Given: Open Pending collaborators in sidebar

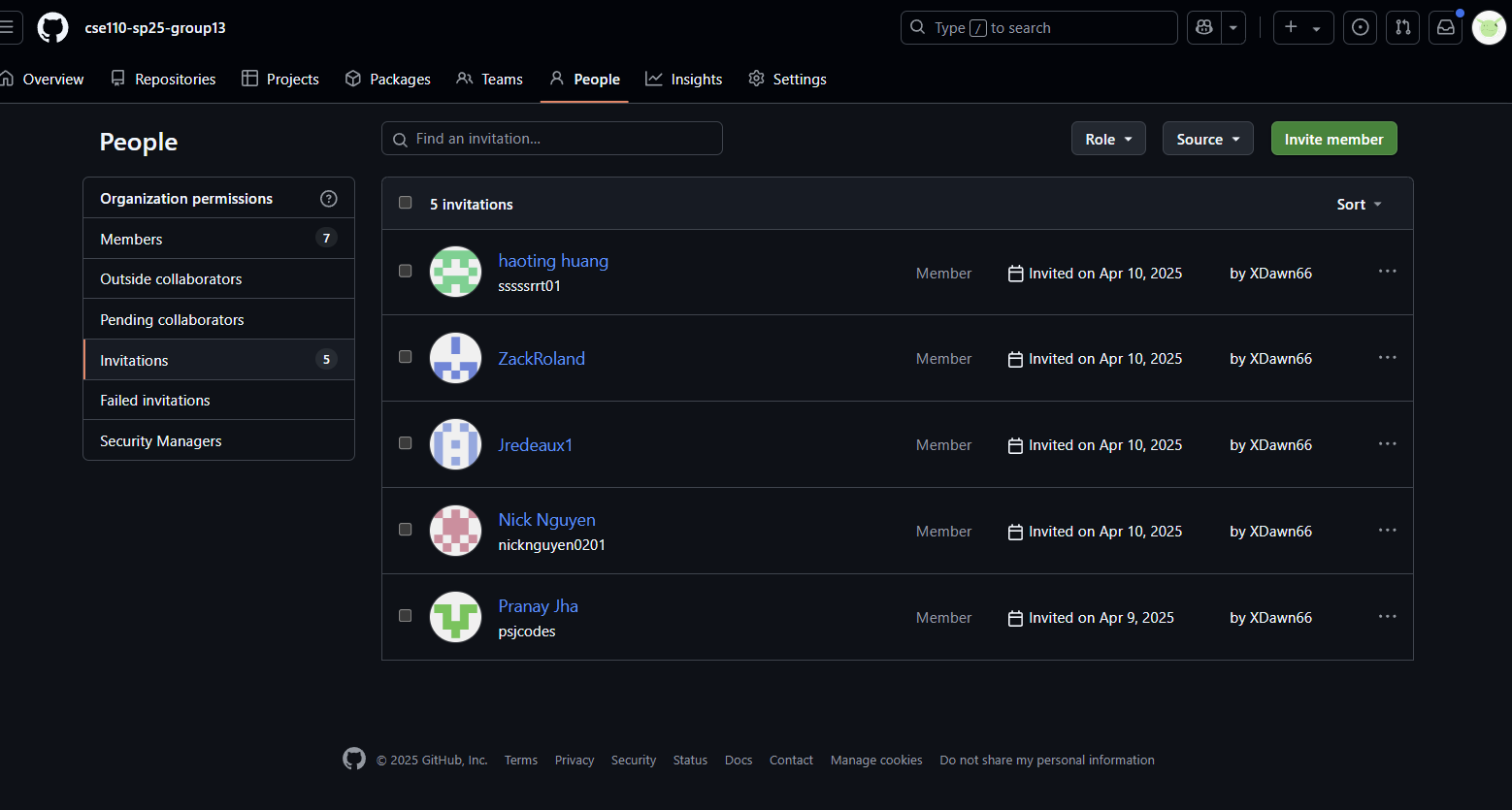Looking at the screenshot, I should 219,319.
